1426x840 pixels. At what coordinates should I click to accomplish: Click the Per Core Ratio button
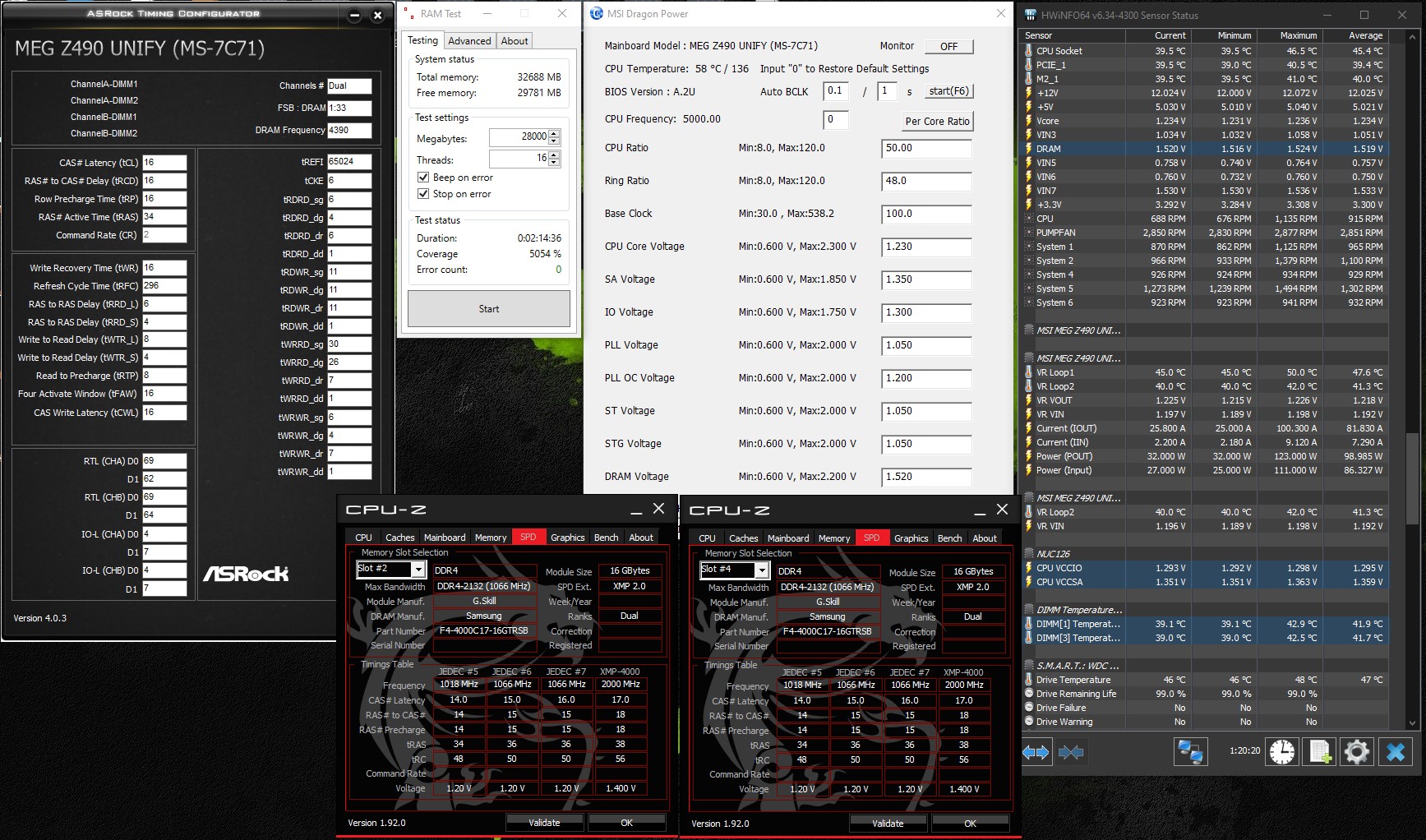tap(937, 121)
